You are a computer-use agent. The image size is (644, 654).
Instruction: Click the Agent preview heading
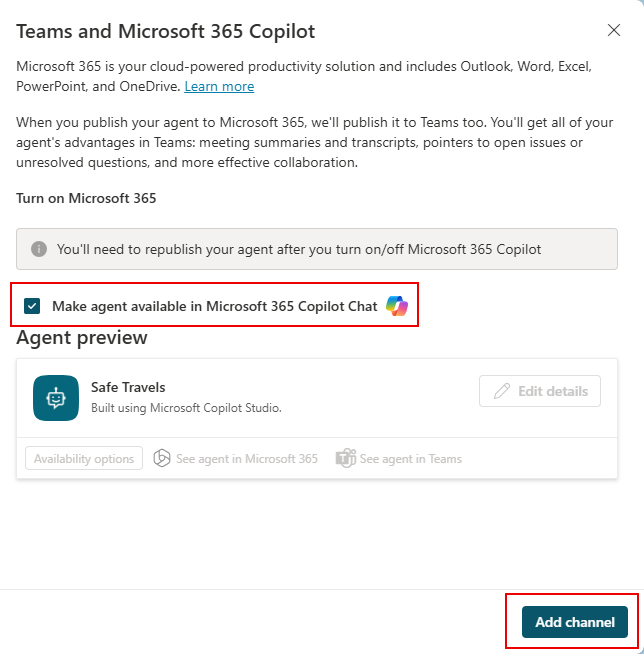82,338
